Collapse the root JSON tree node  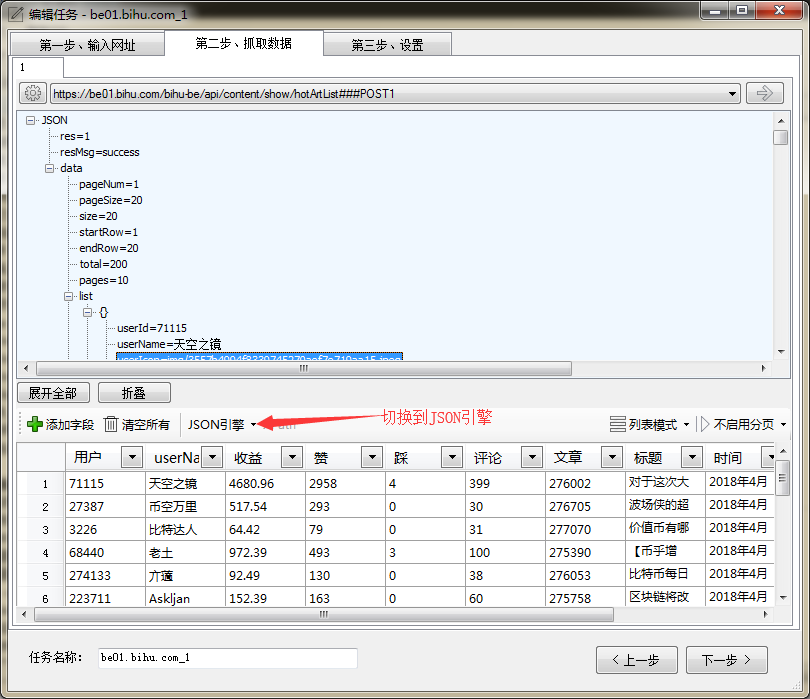click(x=31, y=120)
